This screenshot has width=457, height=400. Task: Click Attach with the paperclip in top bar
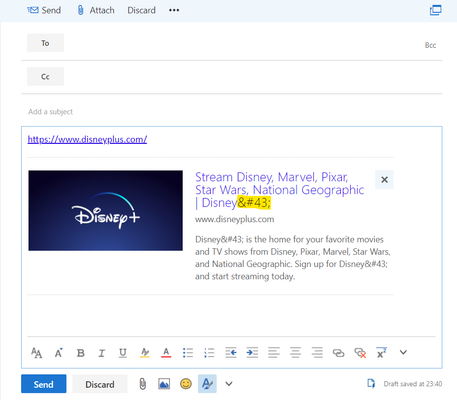tap(96, 10)
